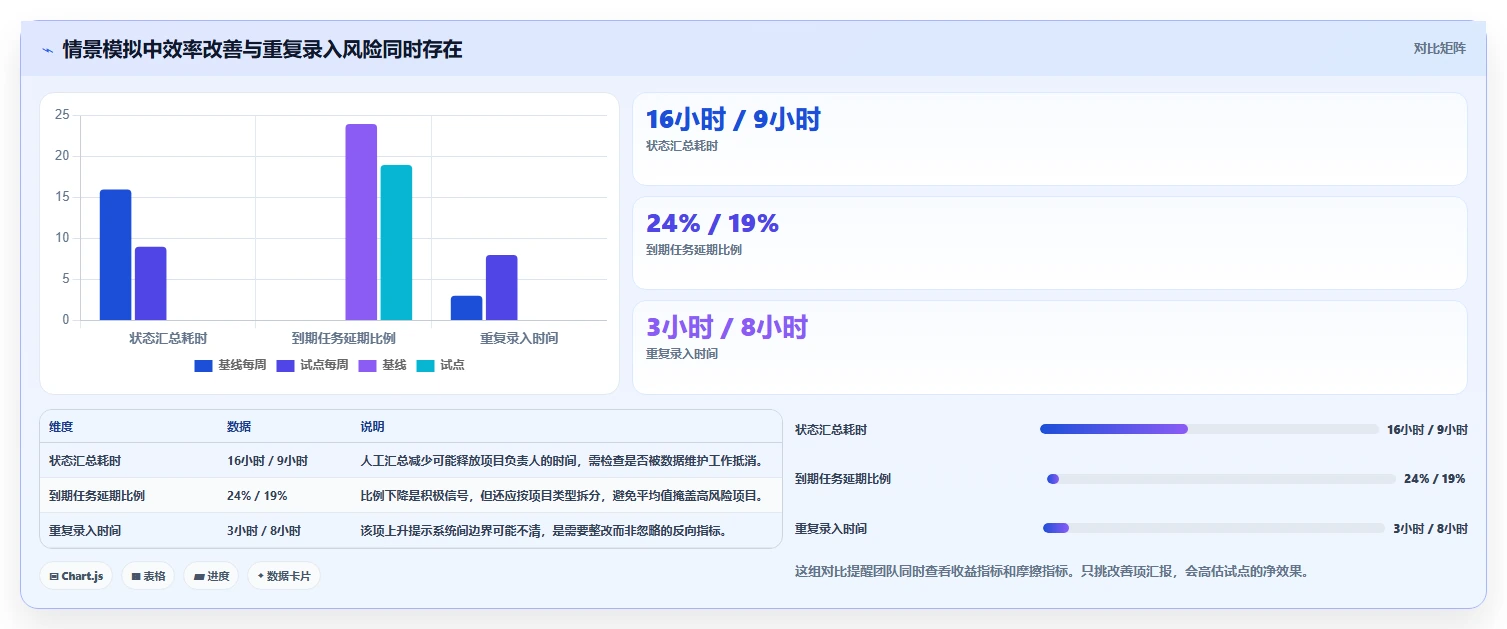
Task: Toggle the 基线每周 legend item
Action: (x=230, y=365)
